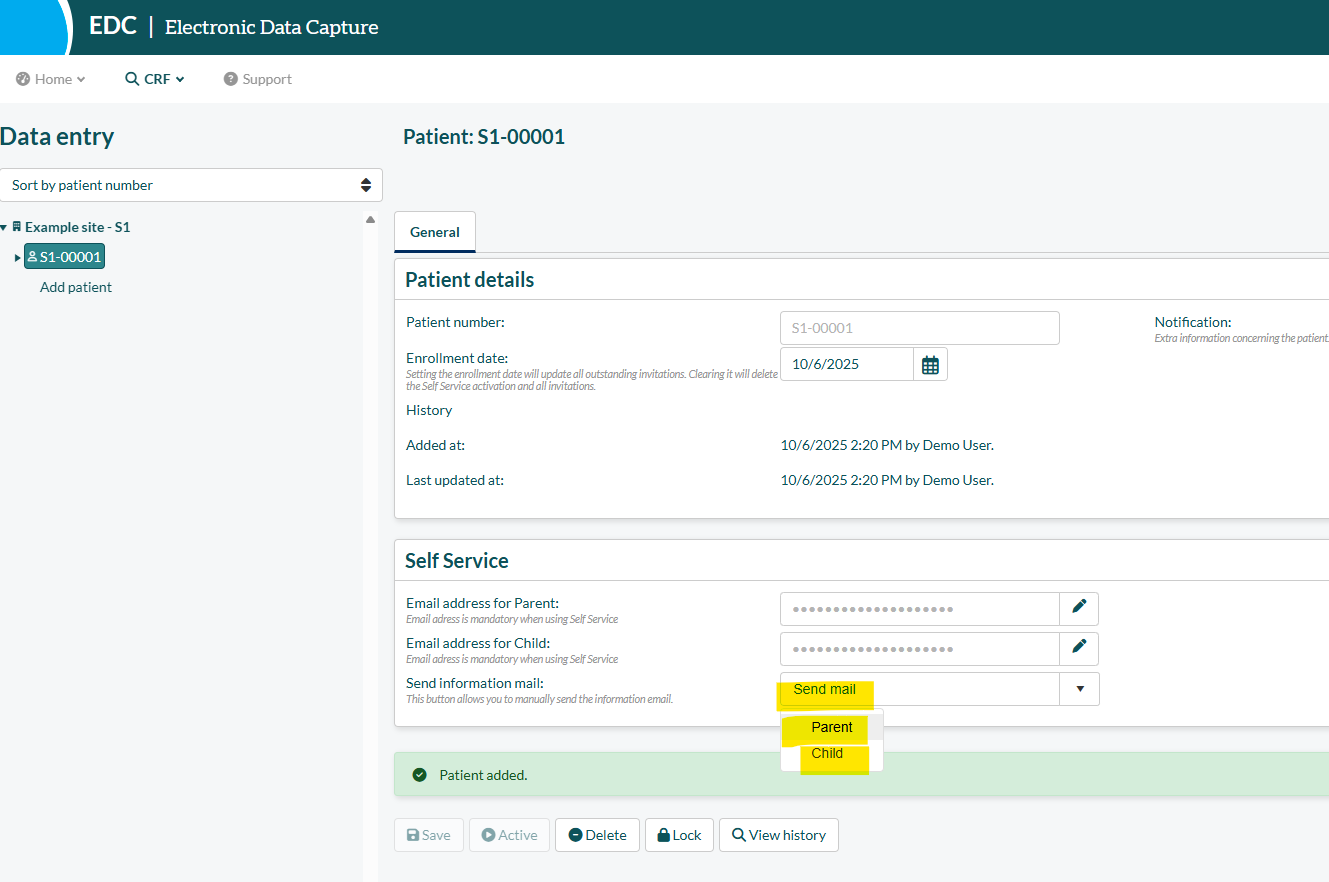Open the Sort by patient number dropdown
This screenshot has width=1329, height=882.
[x=191, y=185]
